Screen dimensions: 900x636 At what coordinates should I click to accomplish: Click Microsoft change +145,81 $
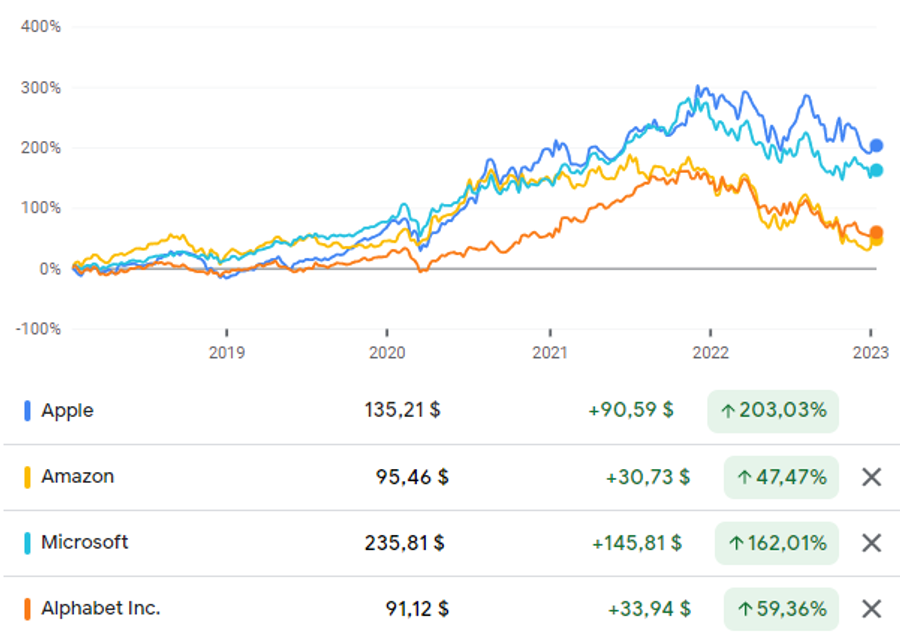pos(637,543)
